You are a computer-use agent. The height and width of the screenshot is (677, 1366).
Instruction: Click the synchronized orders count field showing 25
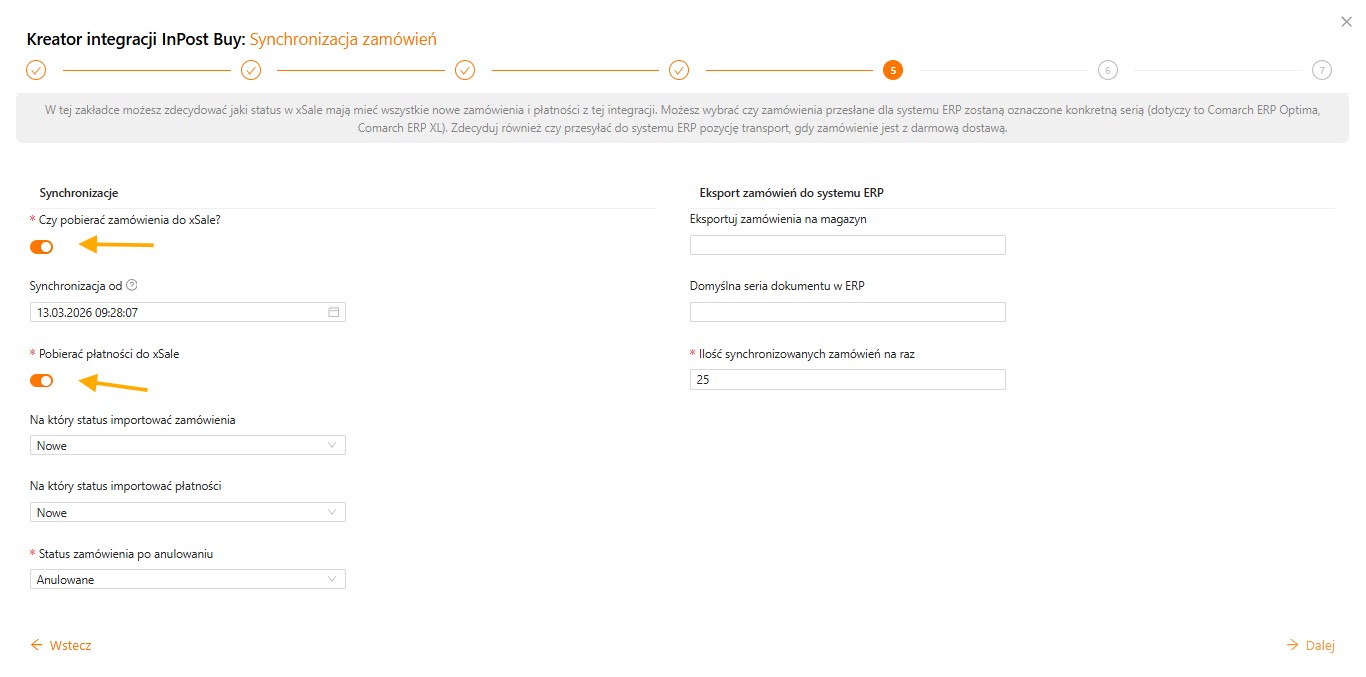tap(847, 379)
